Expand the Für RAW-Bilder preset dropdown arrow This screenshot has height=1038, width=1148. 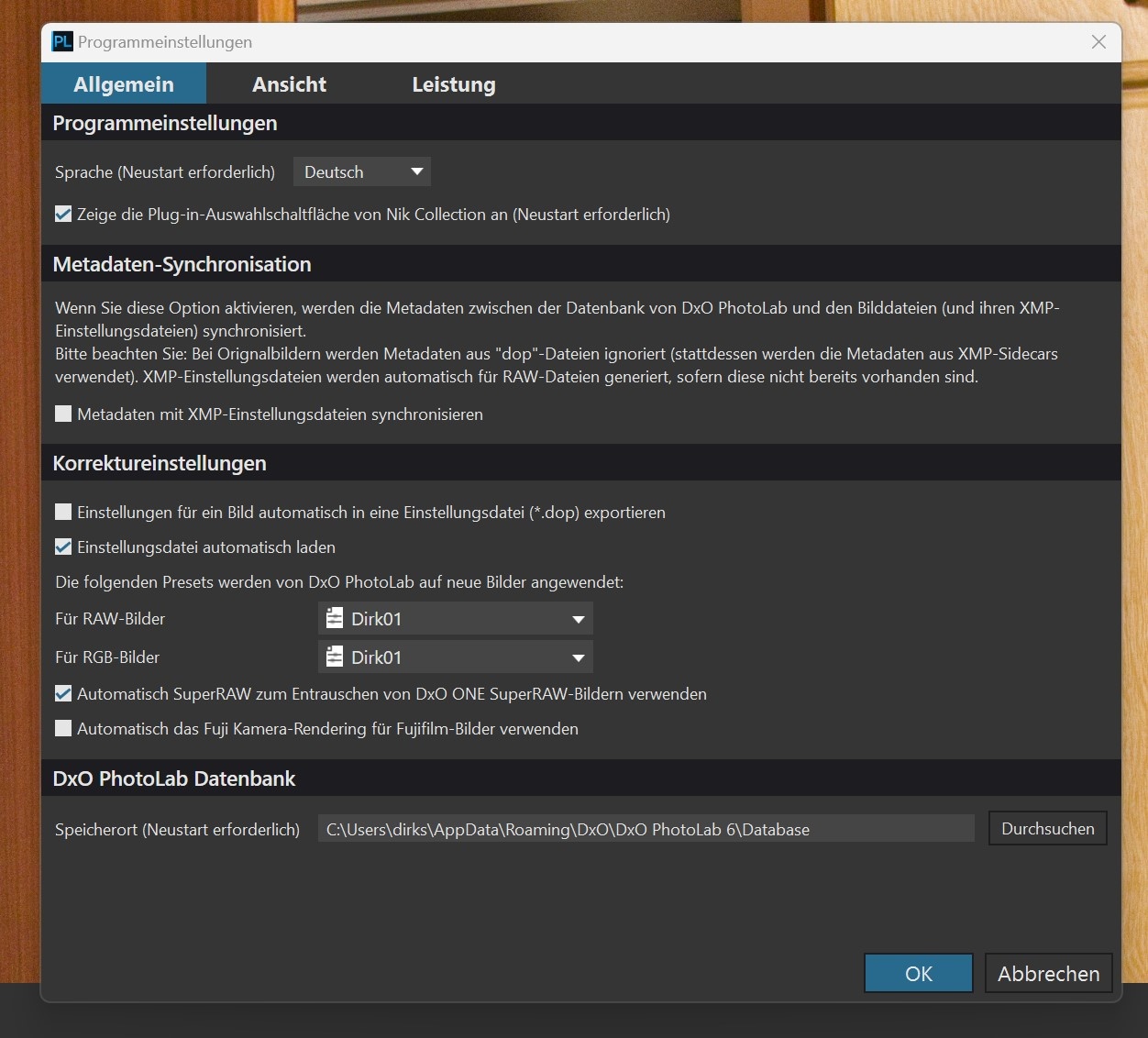coord(578,619)
